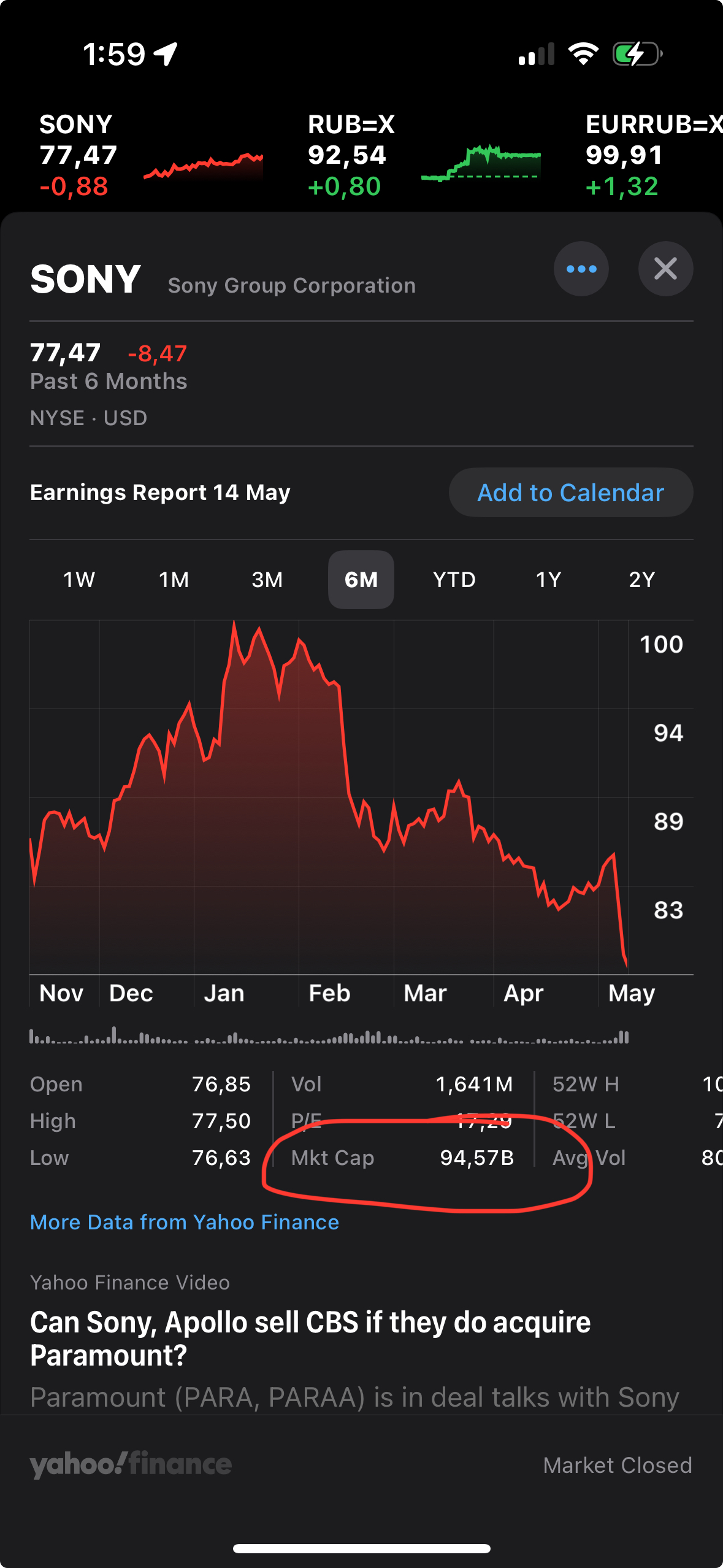Viewport: 723px width, 1568px height.
Task: Tap the Earnings Report 14 May text
Action: click(160, 493)
